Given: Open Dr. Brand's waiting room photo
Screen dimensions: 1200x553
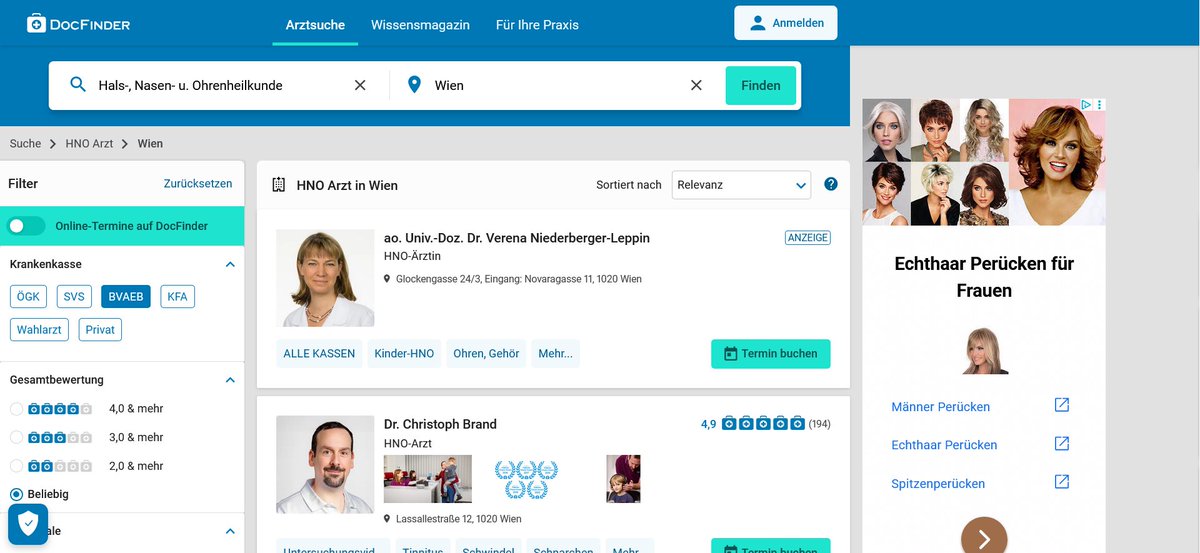Looking at the screenshot, I should tap(427, 479).
